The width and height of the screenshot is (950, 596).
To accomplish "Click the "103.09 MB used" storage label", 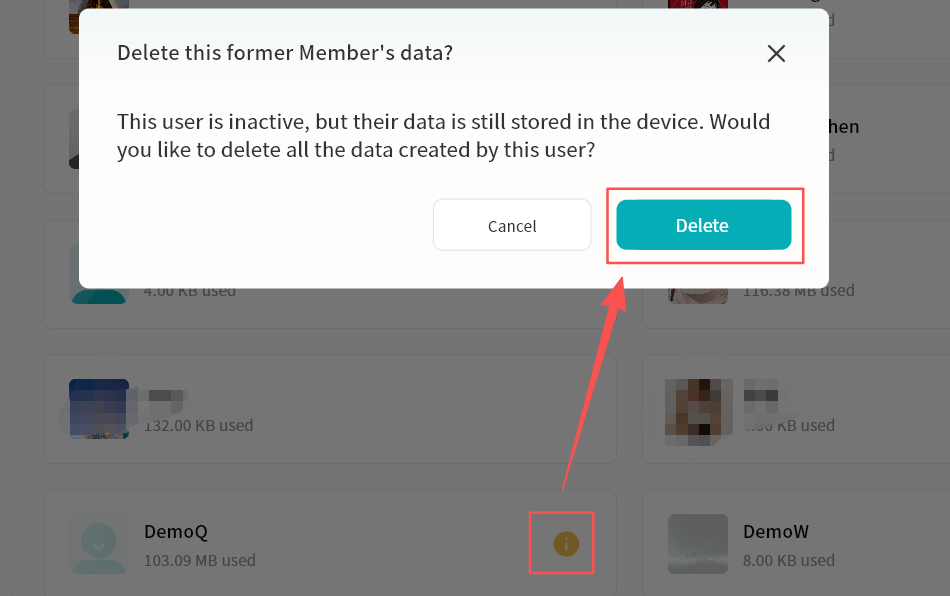I will tap(200, 560).
